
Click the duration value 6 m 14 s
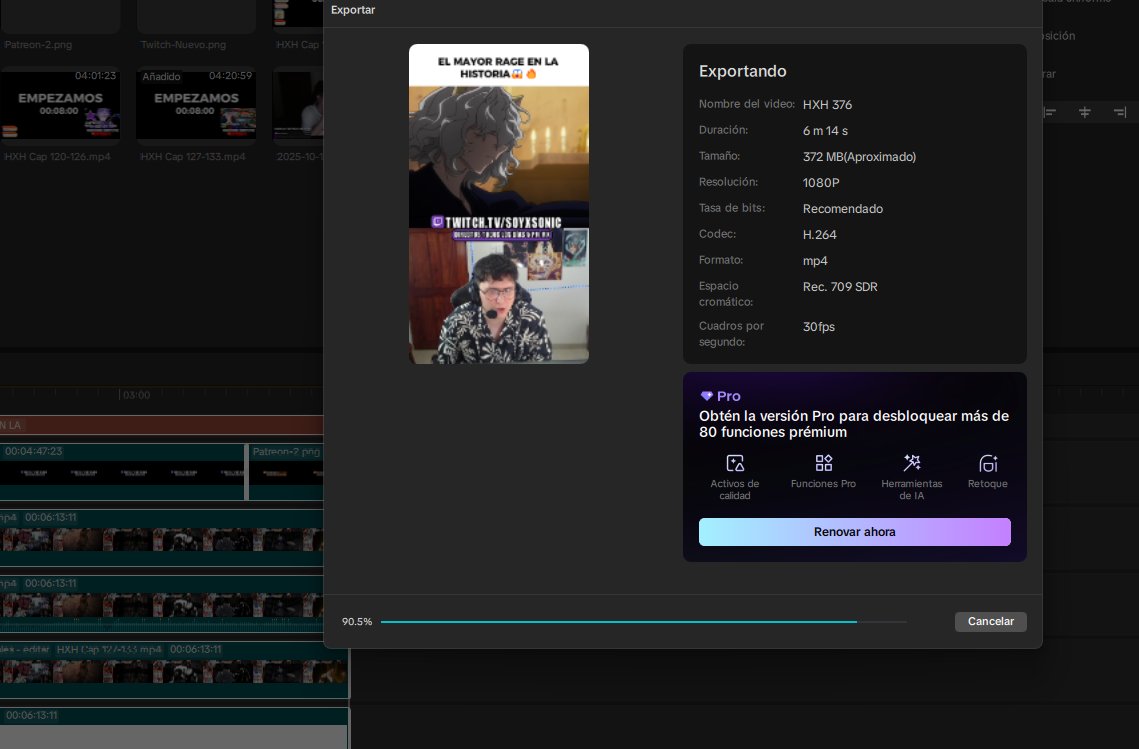pos(825,131)
